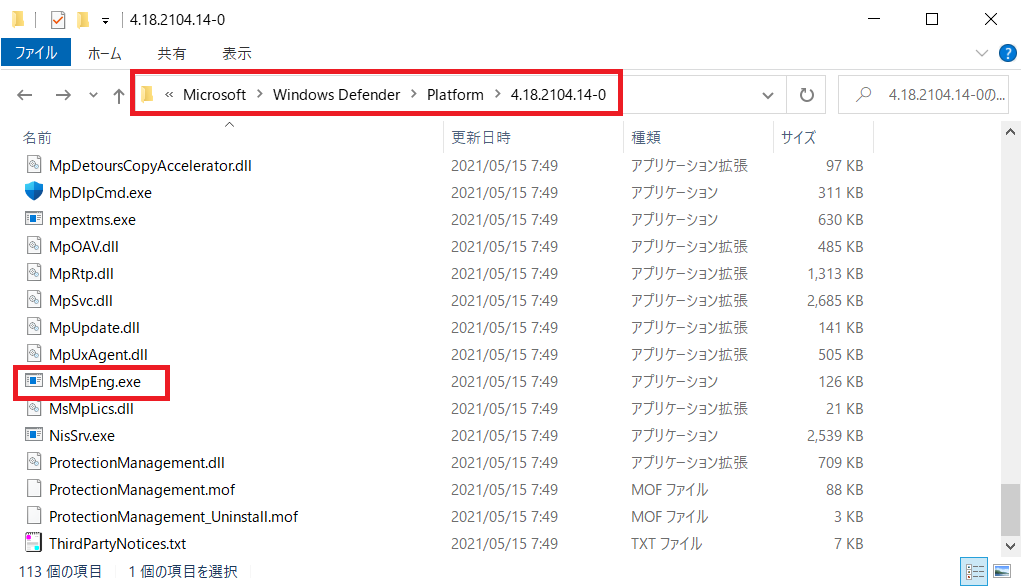Screen dimensions: 1022x587
Task: Click type TXT ファイル cell
Action: pyautogui.click(x=666, y=544)
